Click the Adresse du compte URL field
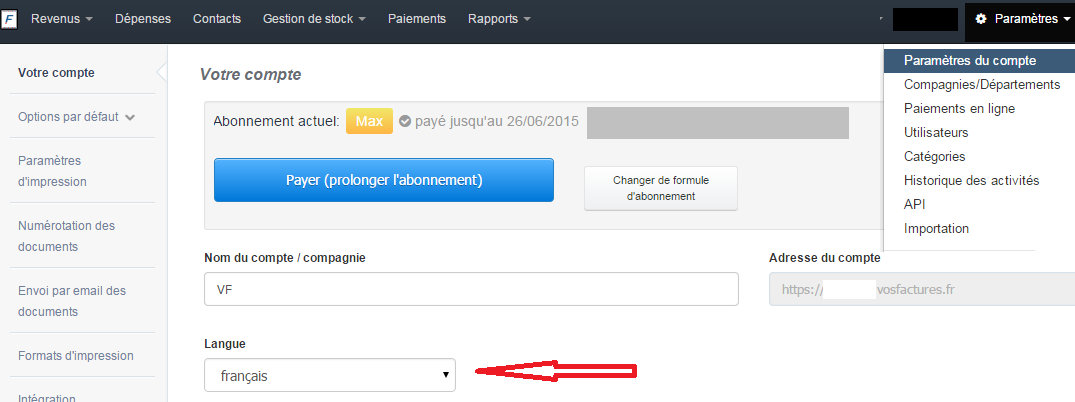Image resolution: width=1075 pixels, height=402 pixels. [x=921, y=289]
